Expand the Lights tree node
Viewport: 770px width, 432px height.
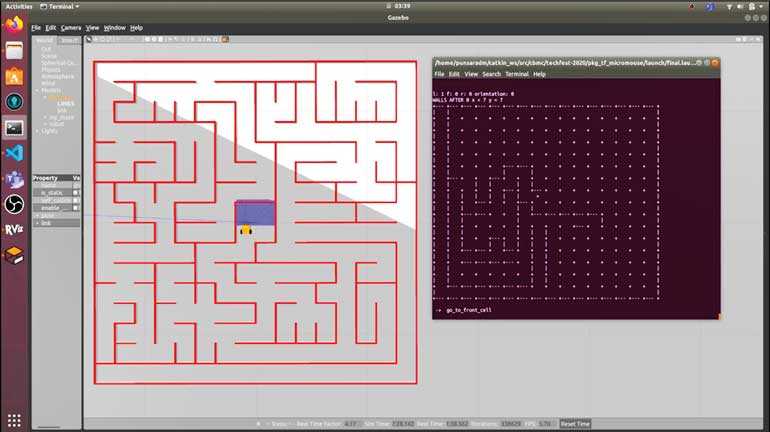tap(36, 131)
